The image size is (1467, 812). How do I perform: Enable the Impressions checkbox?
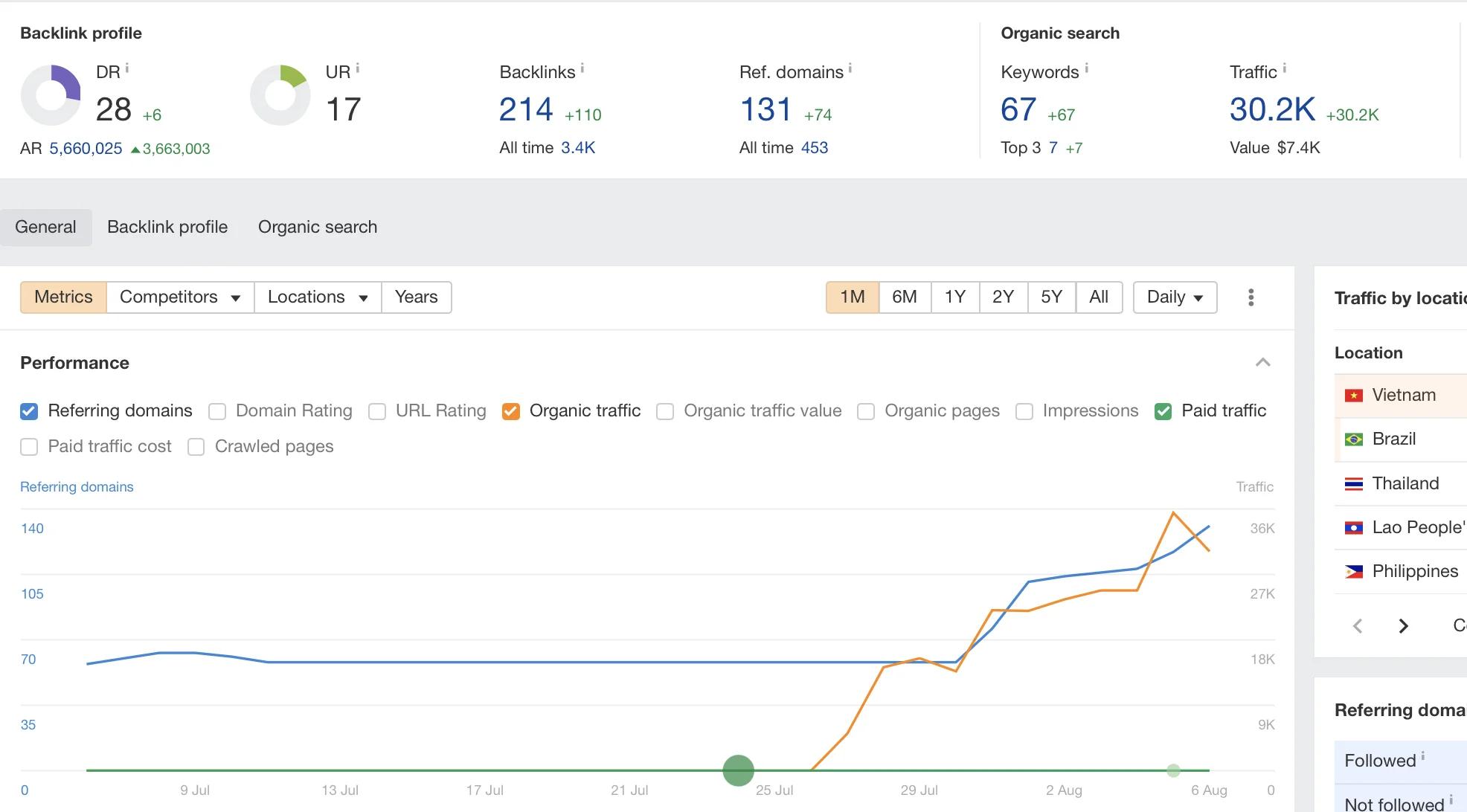1024,411
